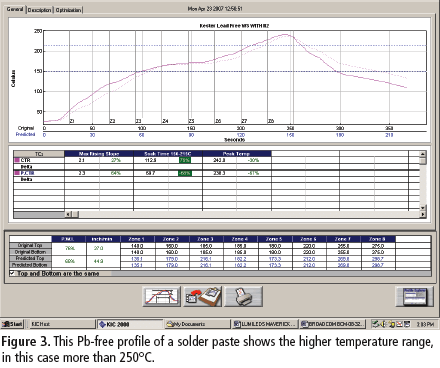Click the mail envelope tray icon
This screenshot has height=368, width=440.
tap(400, 324)
